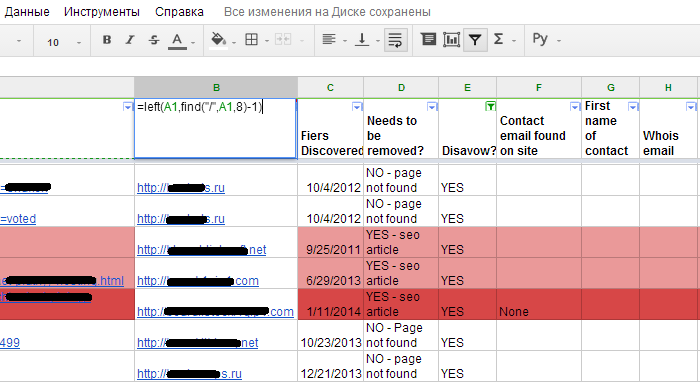Select the cell containing None
700x382 pixels.
click(539, 304)
